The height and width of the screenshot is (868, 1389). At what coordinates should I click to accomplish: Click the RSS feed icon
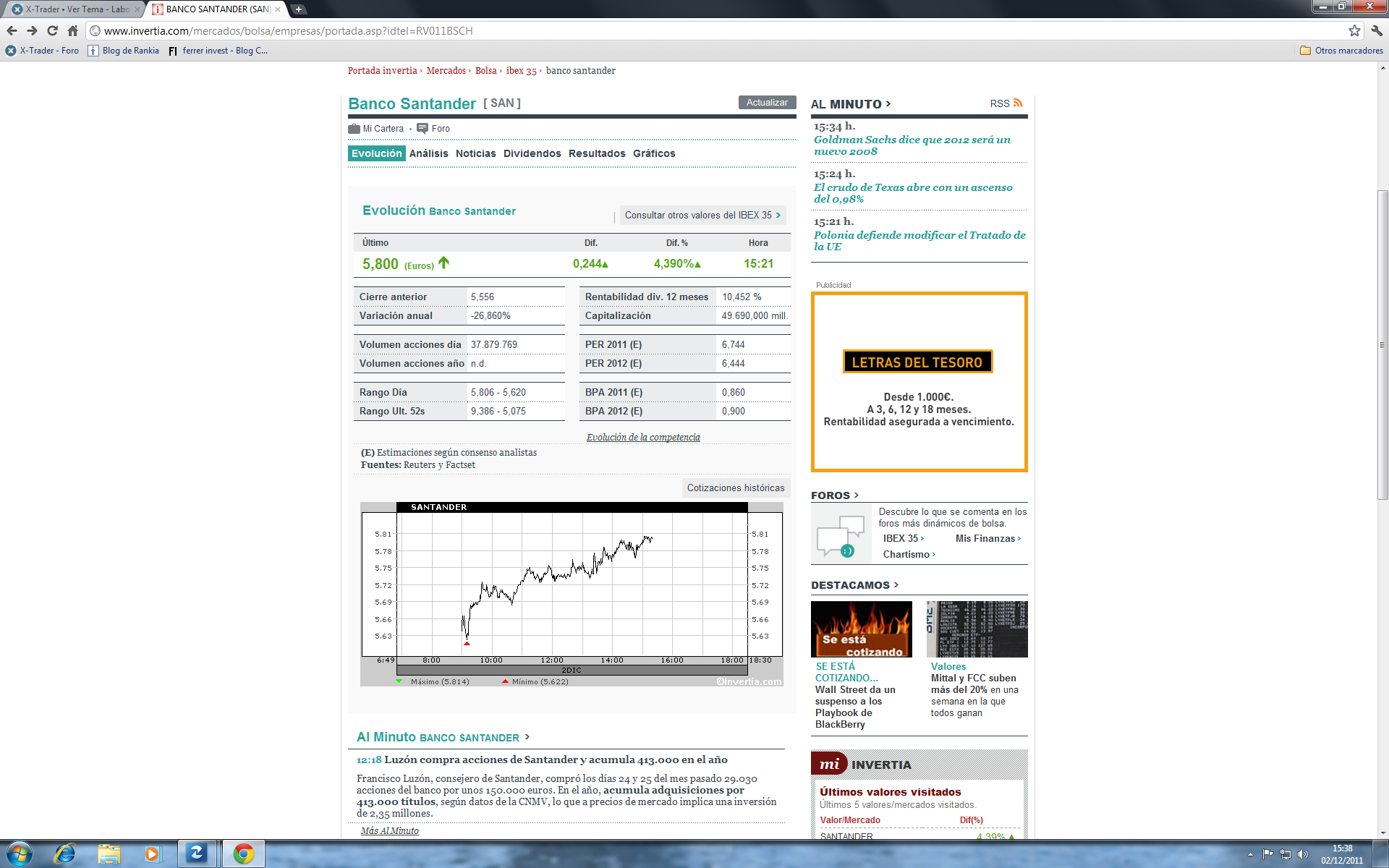1018,103
